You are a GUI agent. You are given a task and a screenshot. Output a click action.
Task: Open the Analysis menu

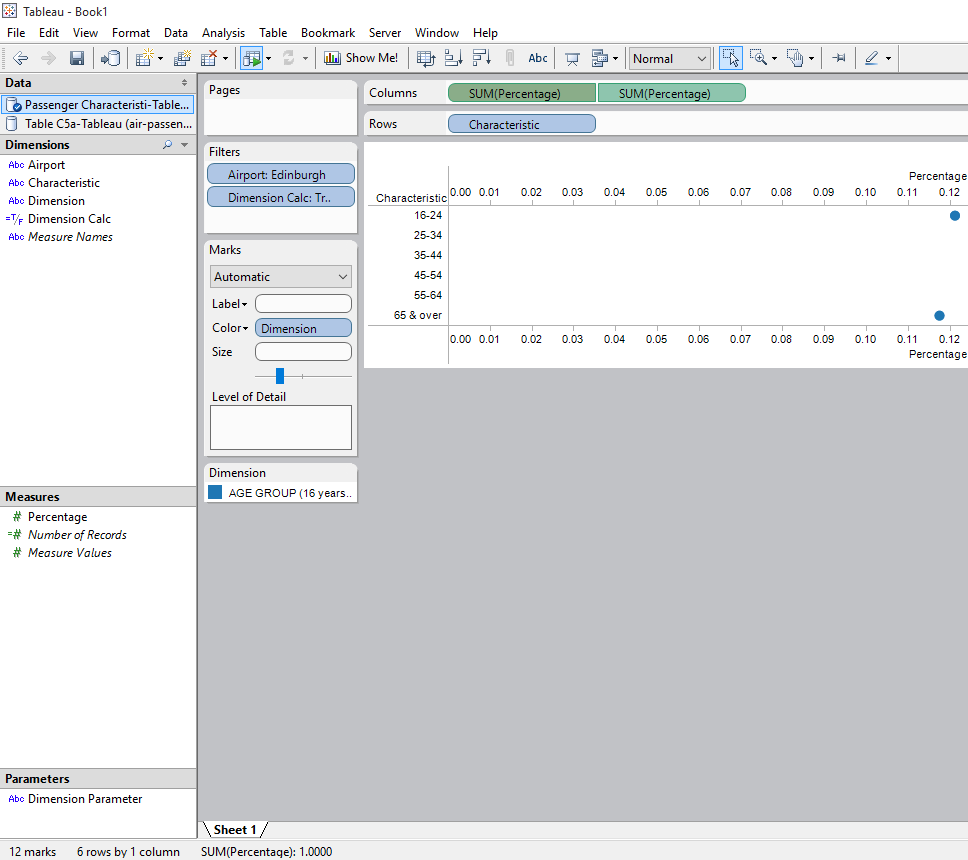[x=223, y=33]
